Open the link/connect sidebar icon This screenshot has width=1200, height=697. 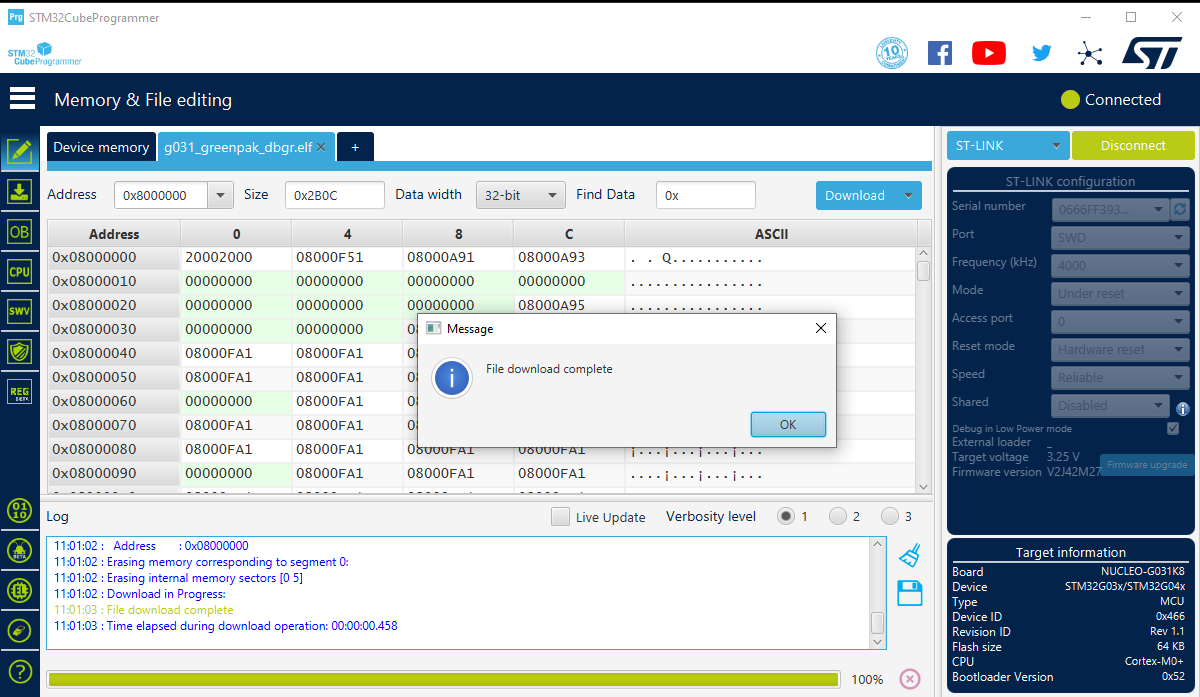pyautogui.click(x=19, y=630)
